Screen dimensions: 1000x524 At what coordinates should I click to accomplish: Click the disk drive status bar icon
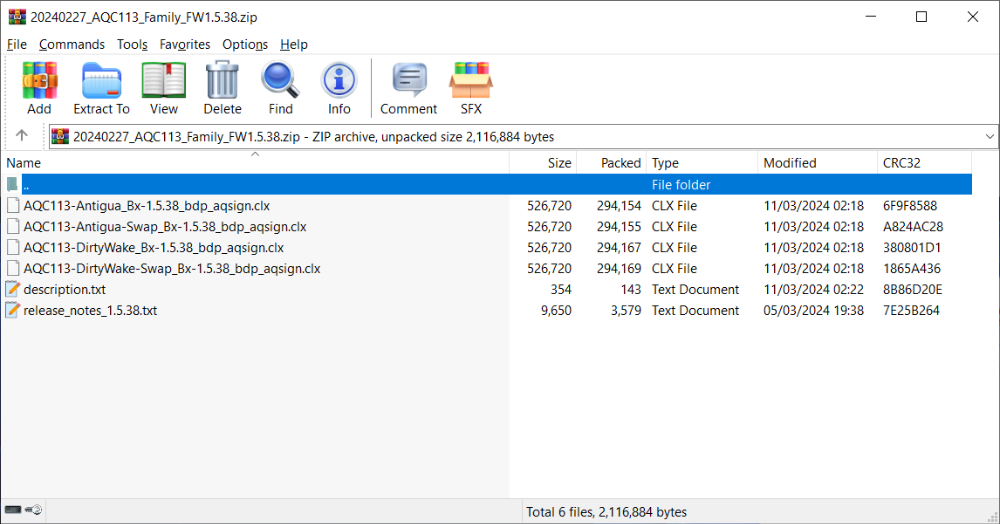coord(14,511)
